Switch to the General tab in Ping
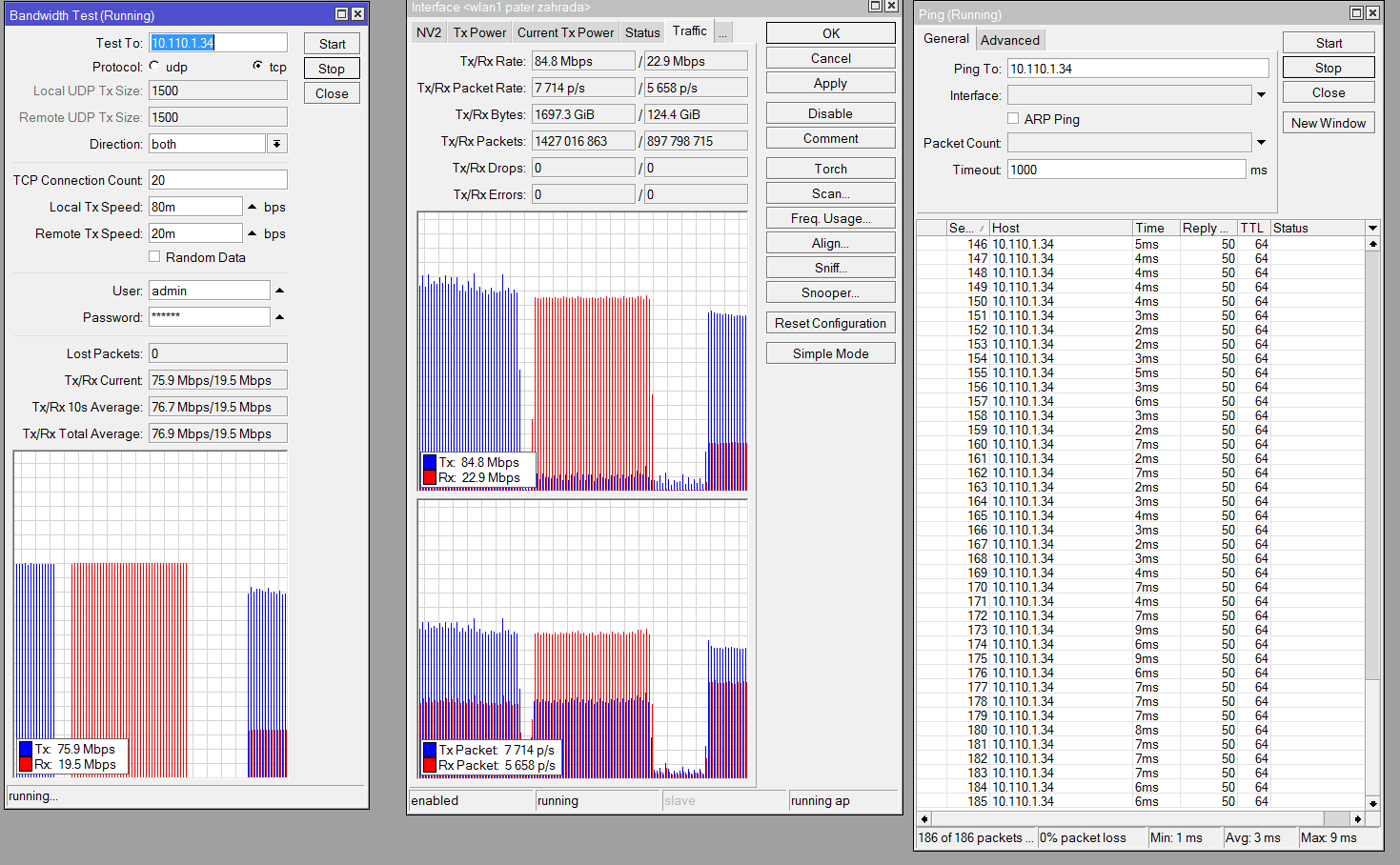 pos(946,38)
